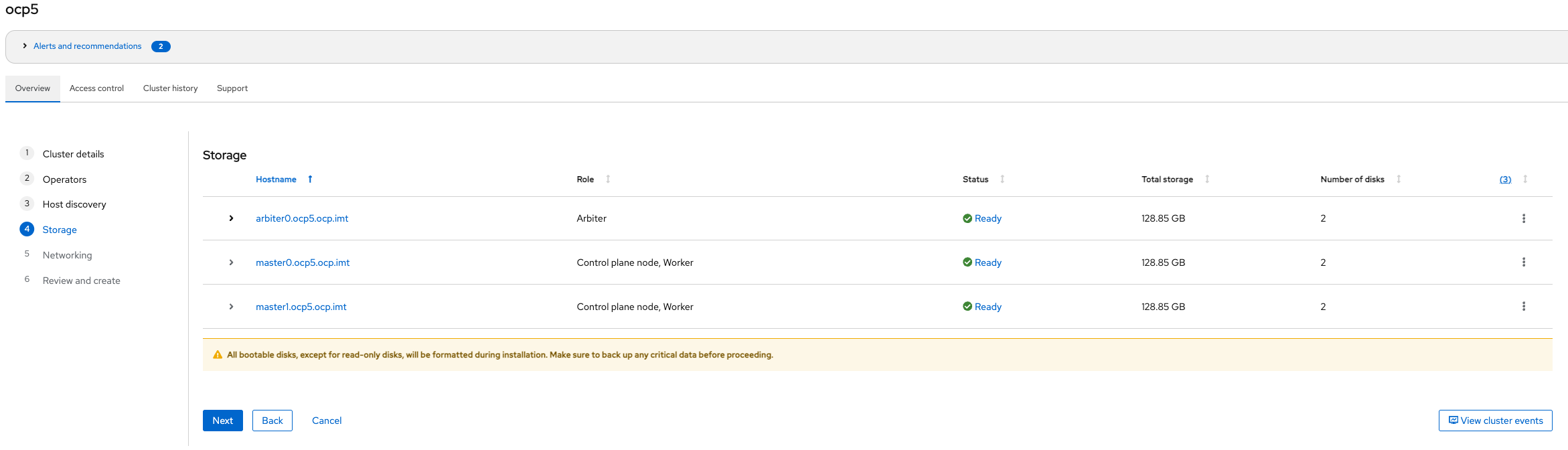Expand master1.ocp5.ocp.imt host row
Screen dimensions: 1568x450
pyautogui.click(x=231, y=307)
